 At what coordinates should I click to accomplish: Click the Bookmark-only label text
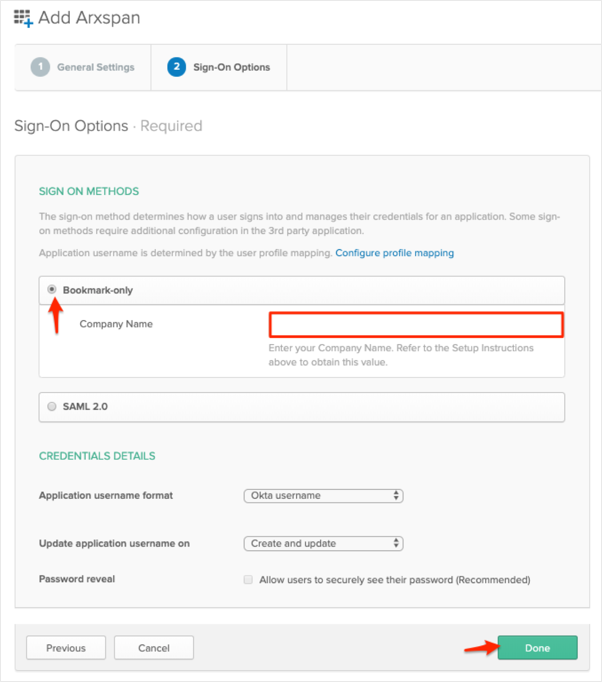click(x=97, y=290)
